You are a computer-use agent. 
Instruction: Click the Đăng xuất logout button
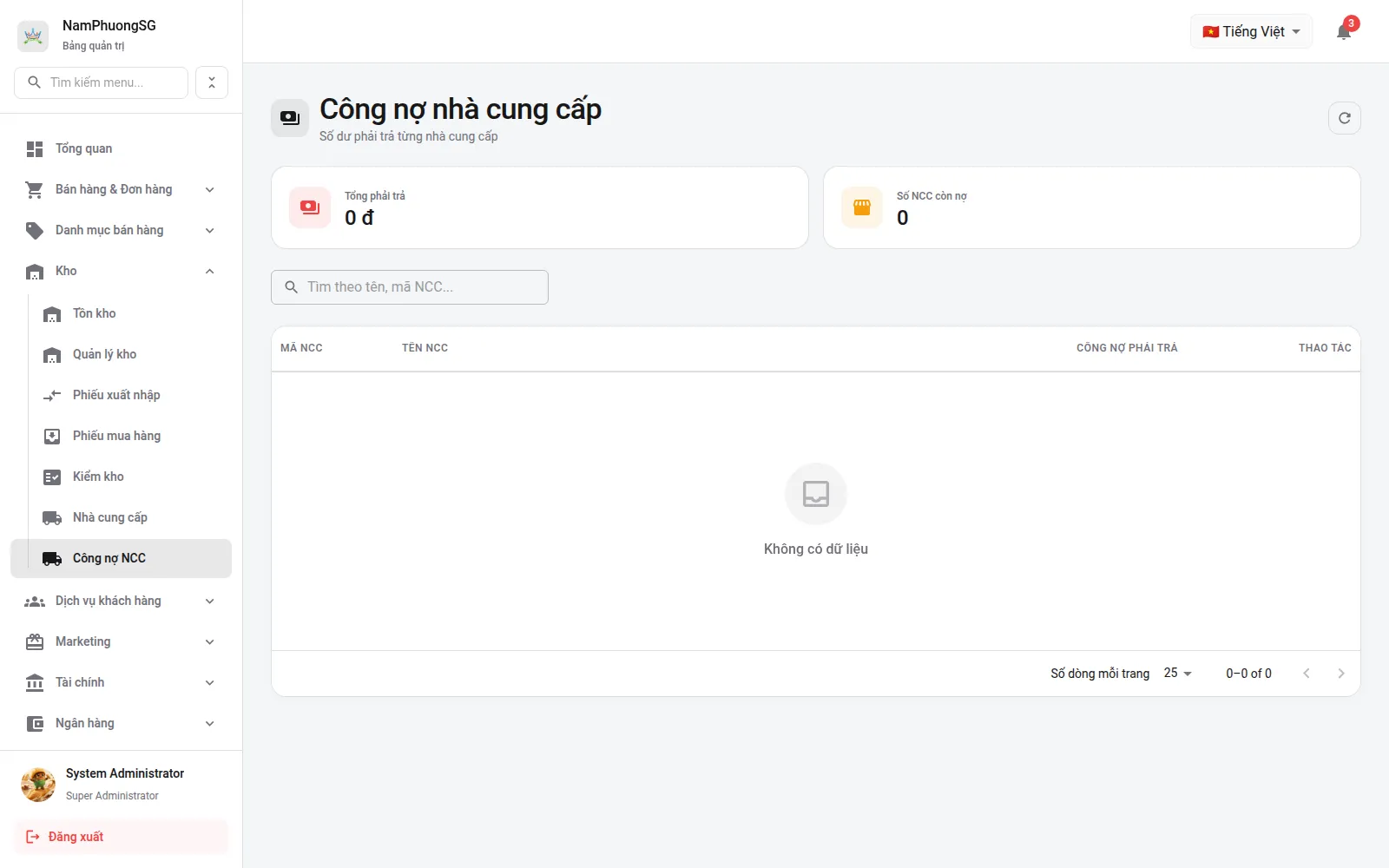pos(121,837)
